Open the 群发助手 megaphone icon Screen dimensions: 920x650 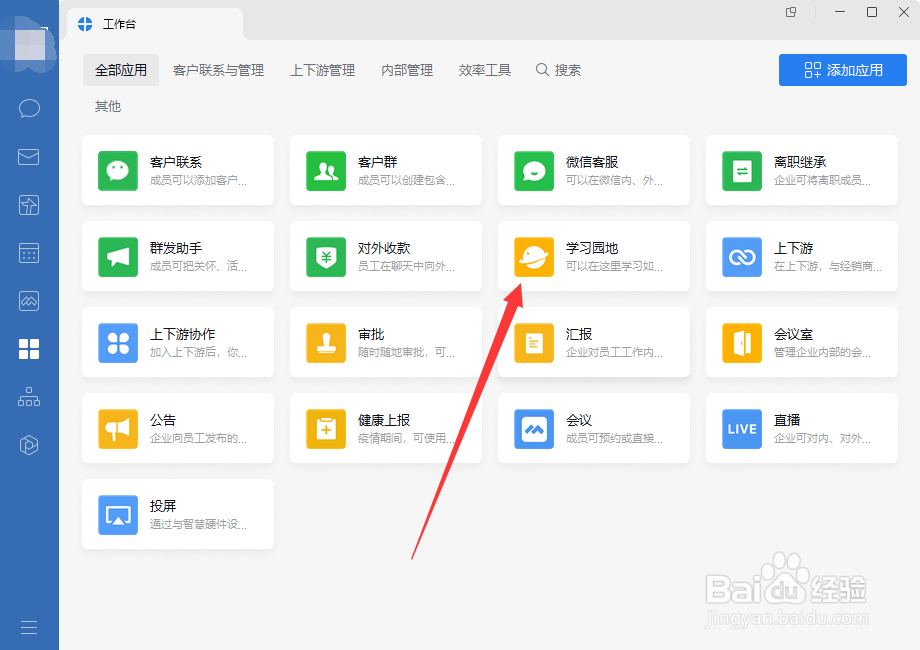tap(118, 257)
